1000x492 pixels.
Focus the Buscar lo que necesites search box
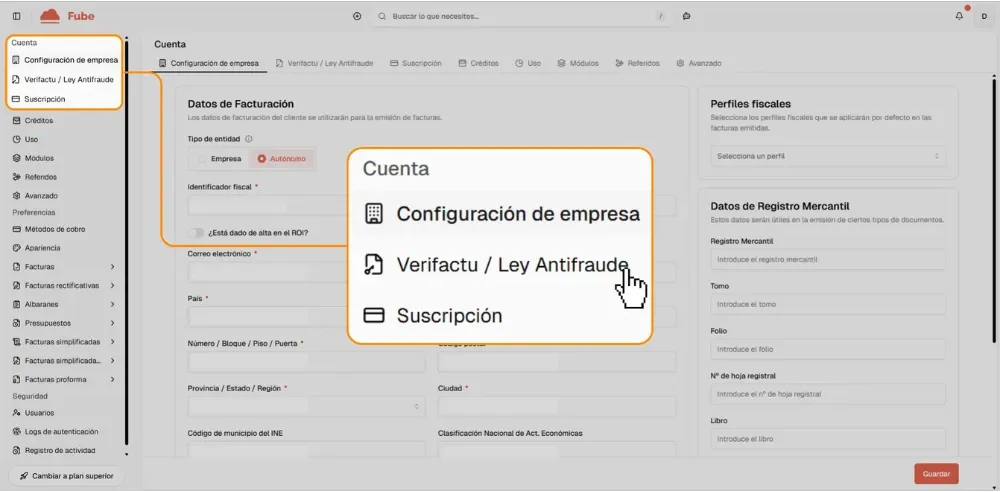[x=522, y=16]
